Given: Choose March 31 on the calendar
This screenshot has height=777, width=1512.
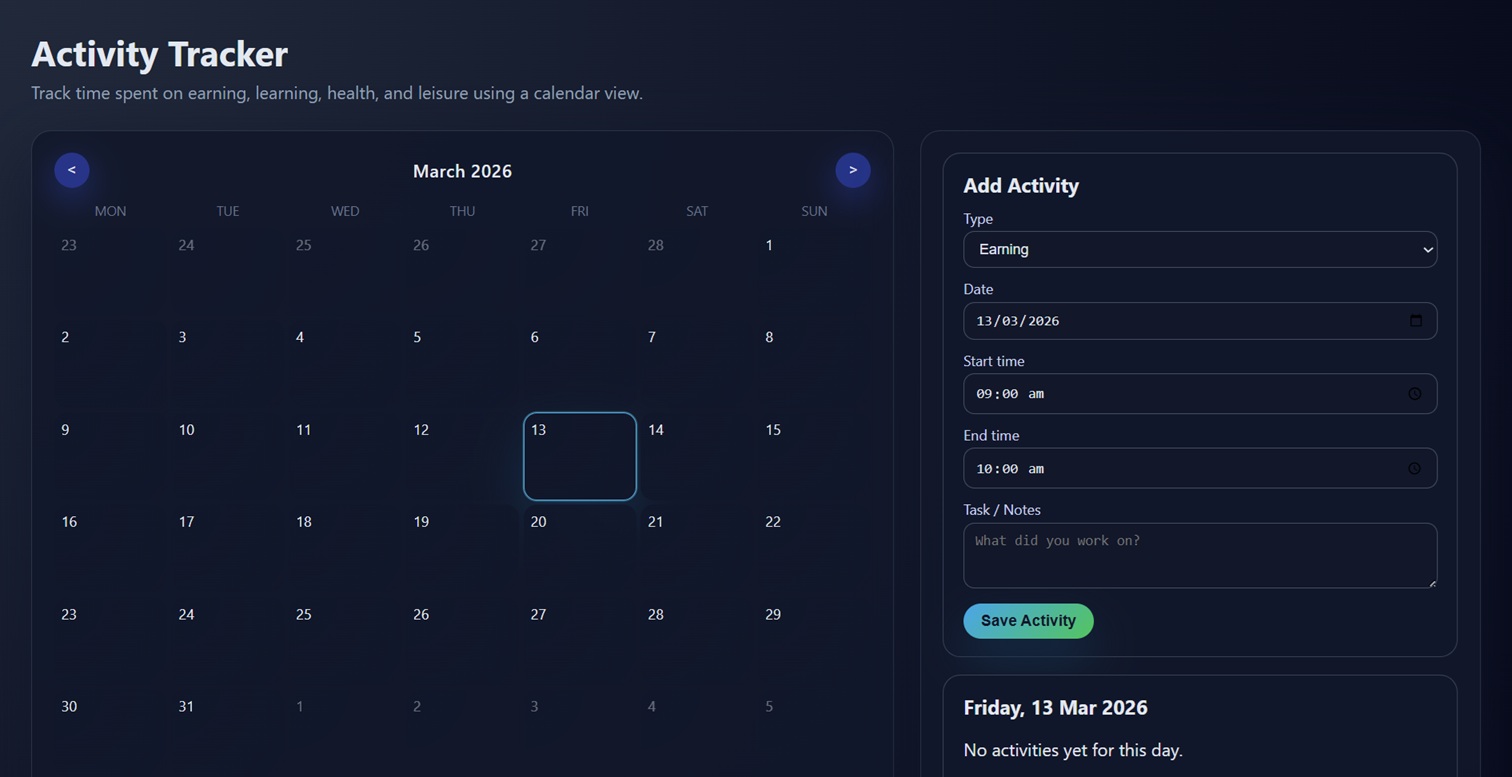Looking at the screenshot, I should coord(227,732).
